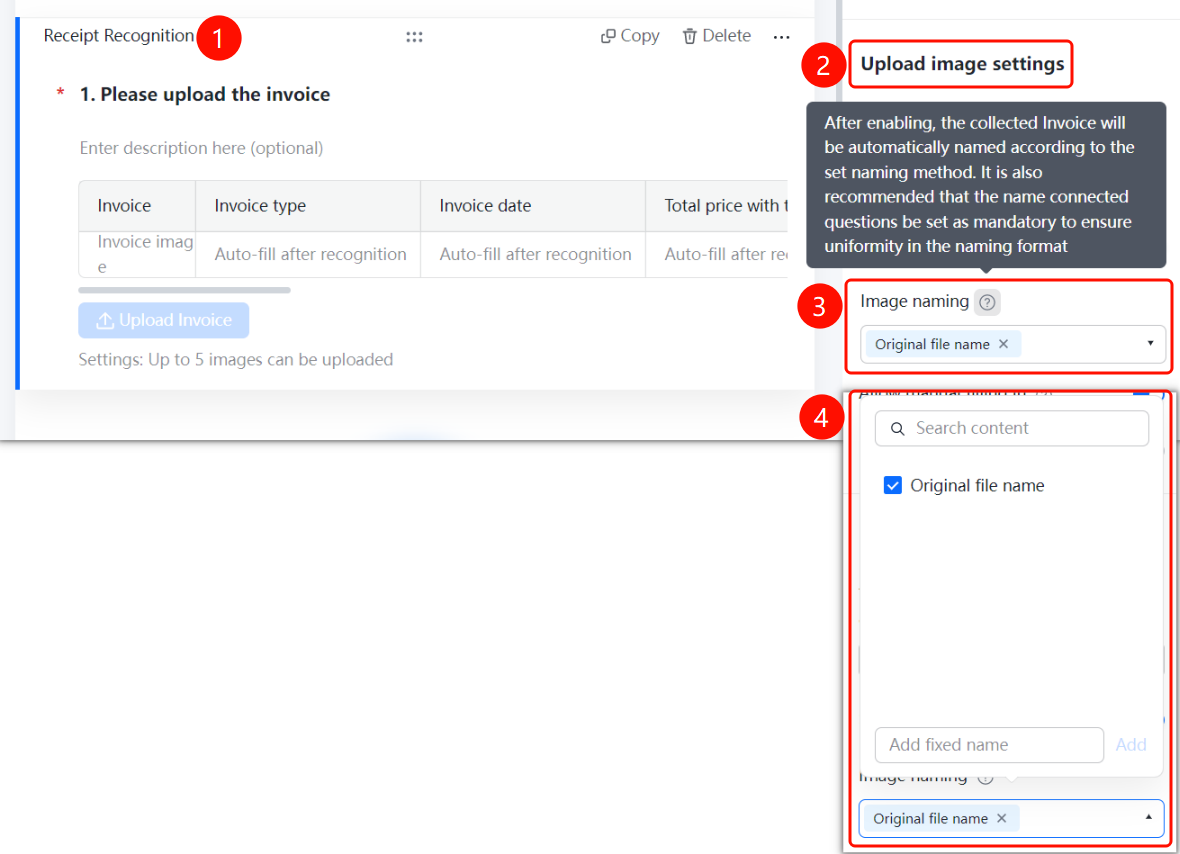Click the 'Receipt Recognition' question type label

coord(119,35)
